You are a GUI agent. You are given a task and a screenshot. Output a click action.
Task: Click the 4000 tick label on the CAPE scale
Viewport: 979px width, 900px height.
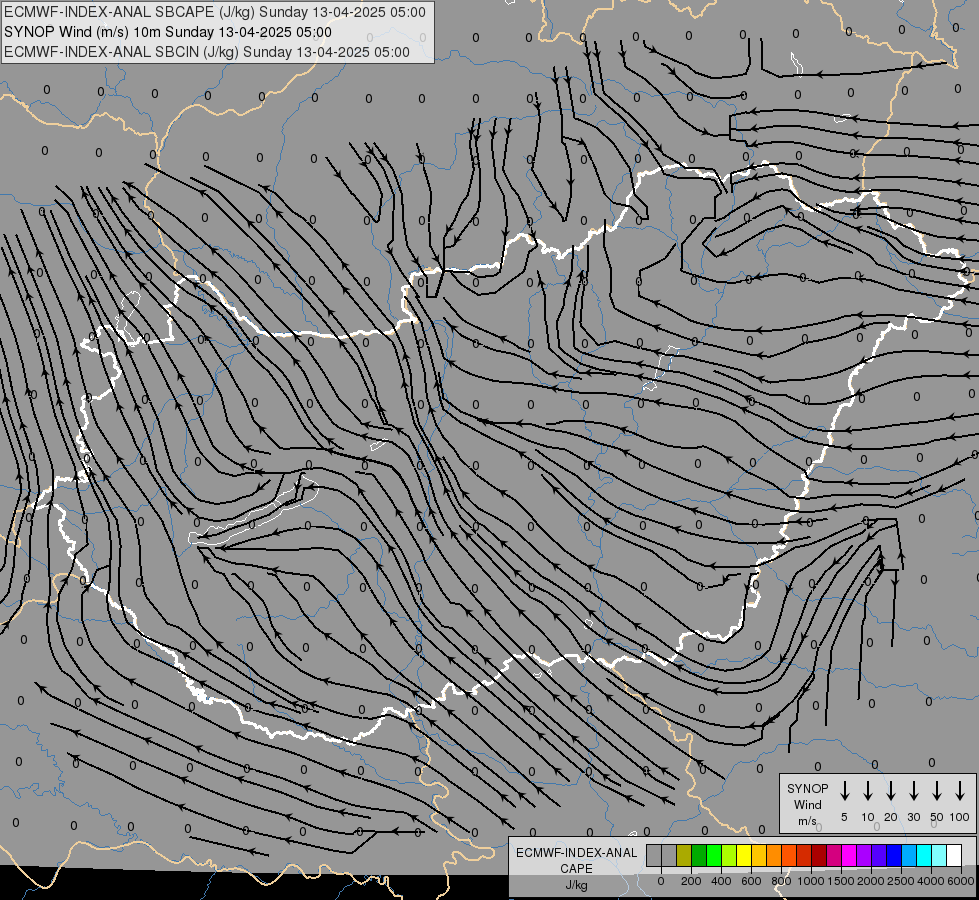pyautogui.click(x=931, y=881)
